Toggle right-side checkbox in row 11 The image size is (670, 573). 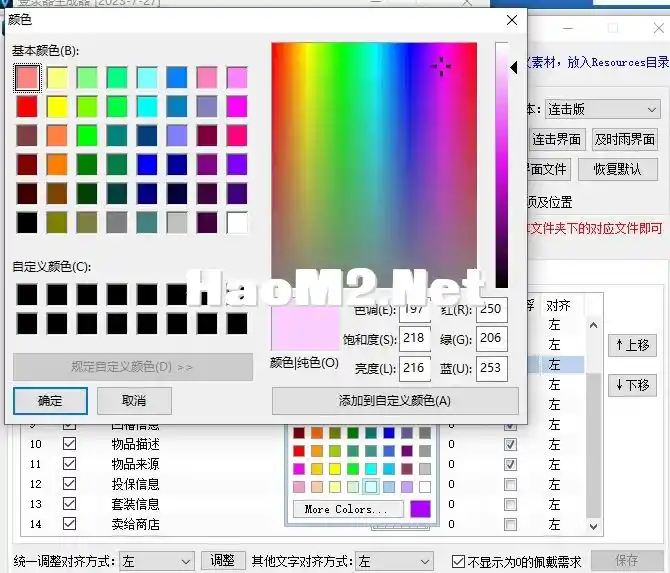pyautogui.click(x=510, y=464)
